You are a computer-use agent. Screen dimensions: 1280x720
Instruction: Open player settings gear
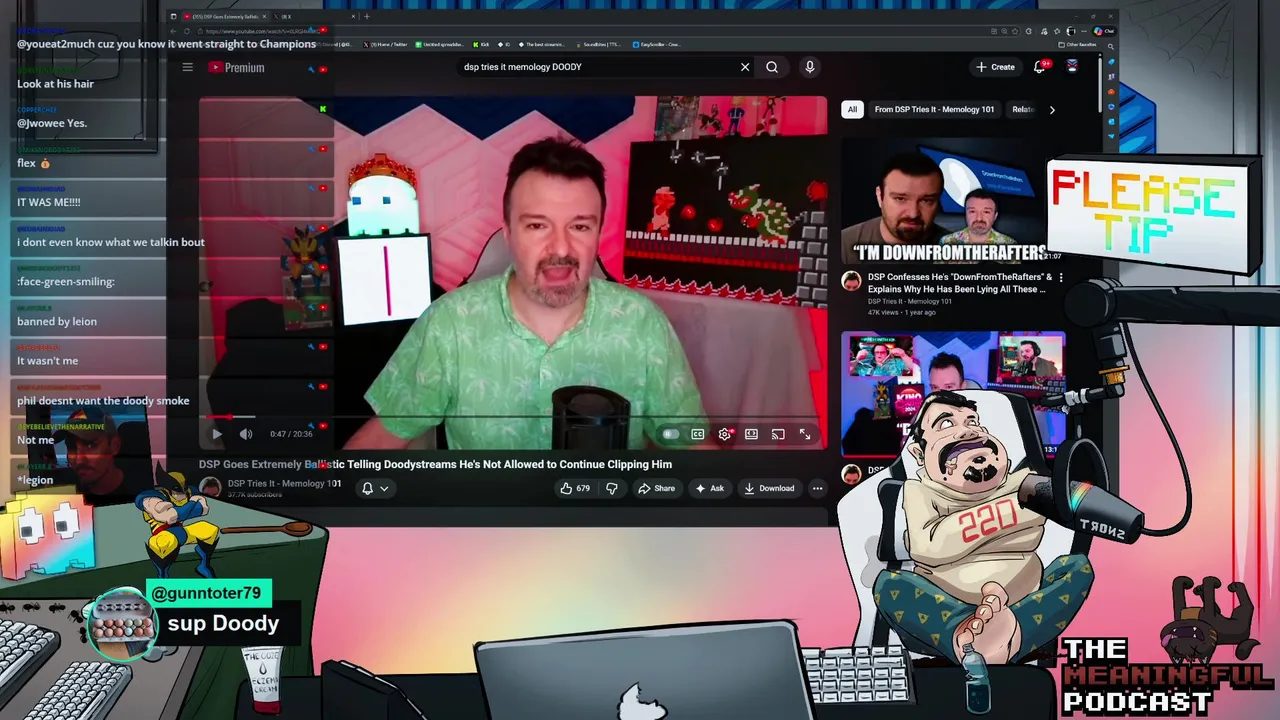point(725,434)
